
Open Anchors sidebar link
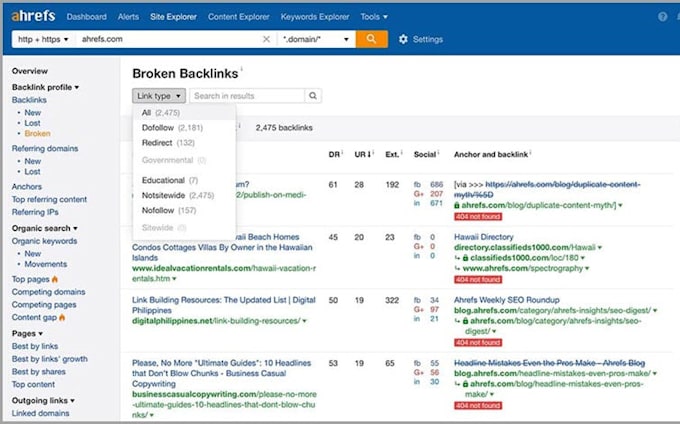pyautogui.click(x=27, y=186)
